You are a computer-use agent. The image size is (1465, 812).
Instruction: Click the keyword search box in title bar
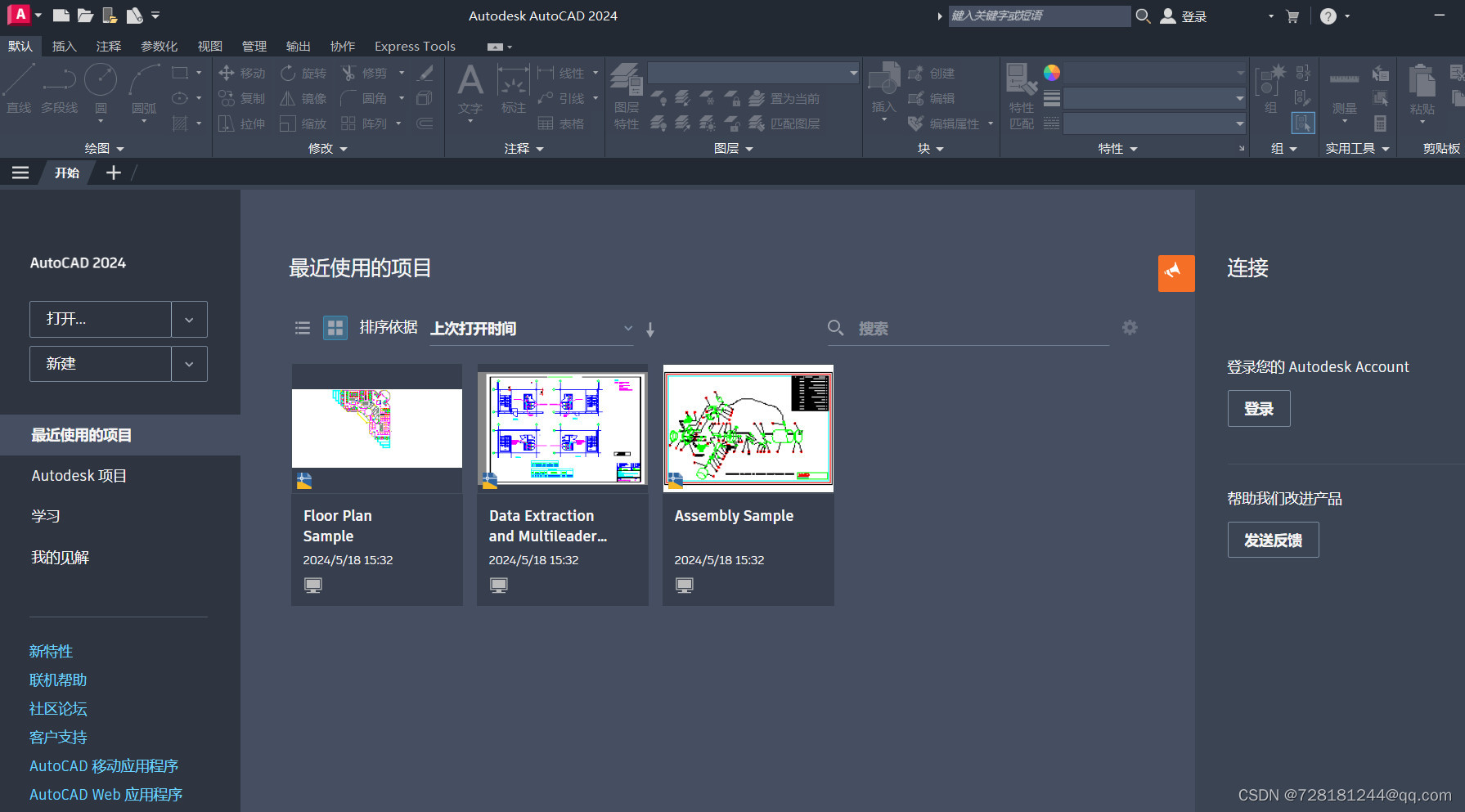(x=1039, y=16)
